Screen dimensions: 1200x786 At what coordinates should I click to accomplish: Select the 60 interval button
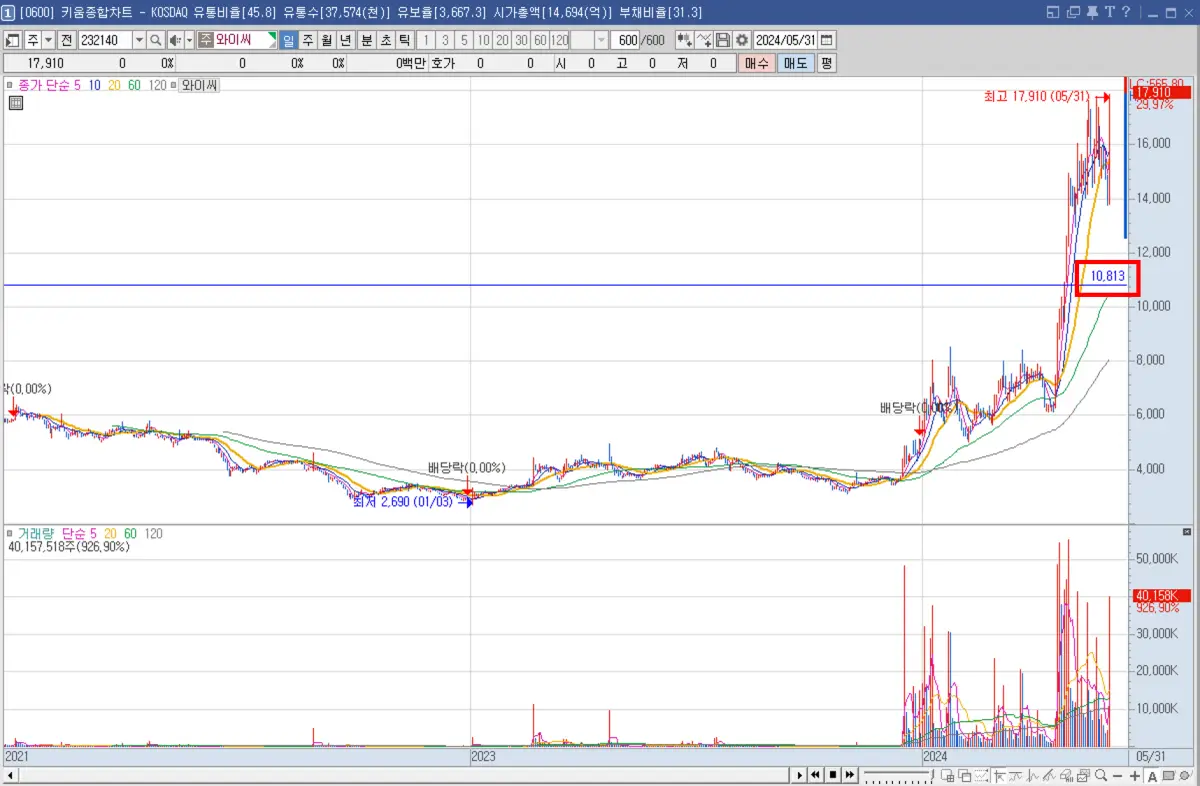click(x=540, y=40)
